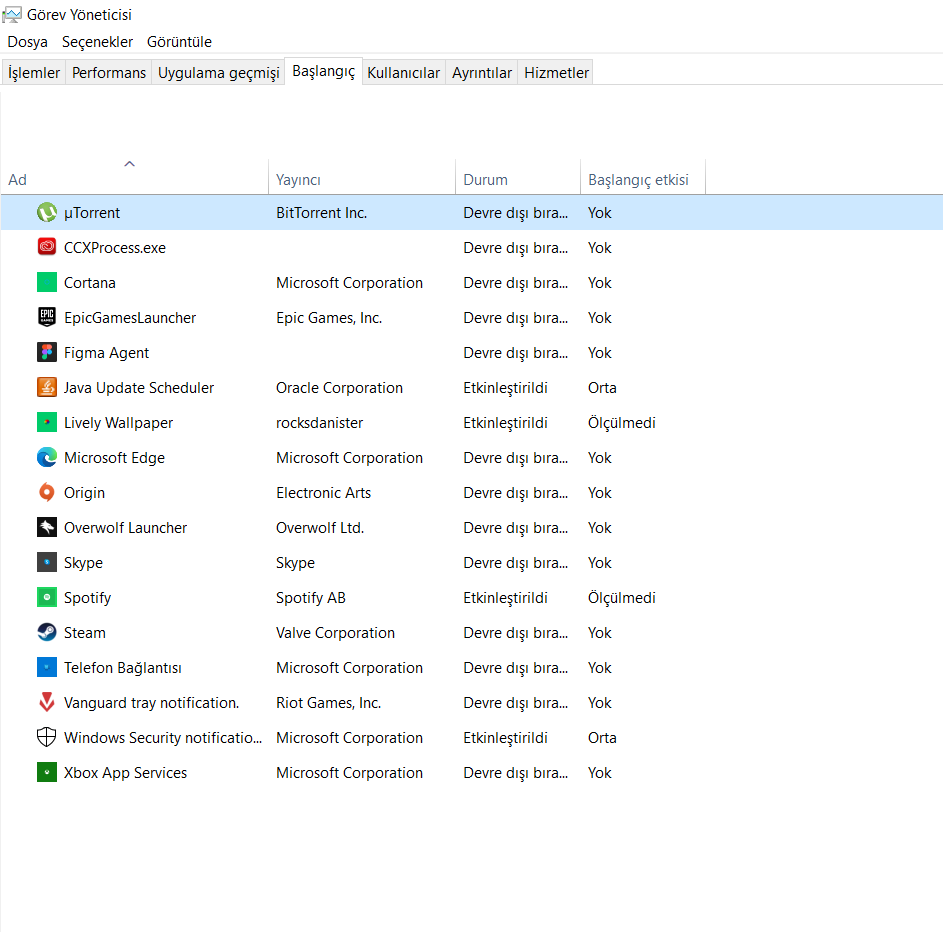Screen dimensions: 943x932
Task: Click the µTorrent icon
Action: tap(47, 212)
